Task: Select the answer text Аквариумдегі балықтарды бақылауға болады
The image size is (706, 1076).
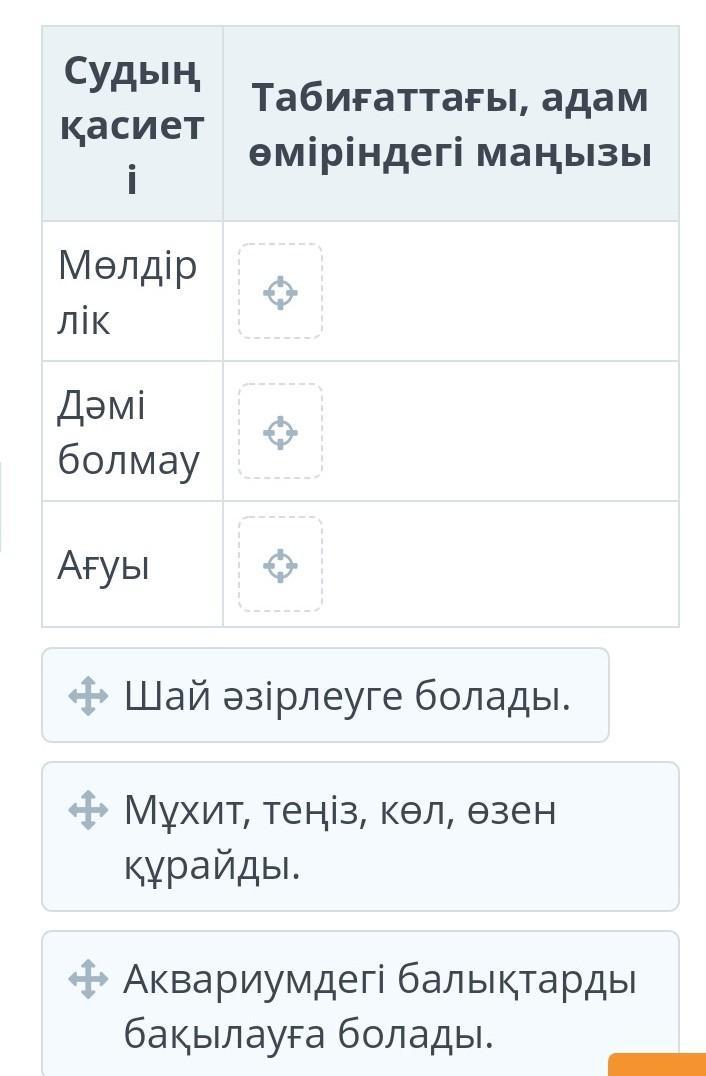Action: coord(380,1006)
